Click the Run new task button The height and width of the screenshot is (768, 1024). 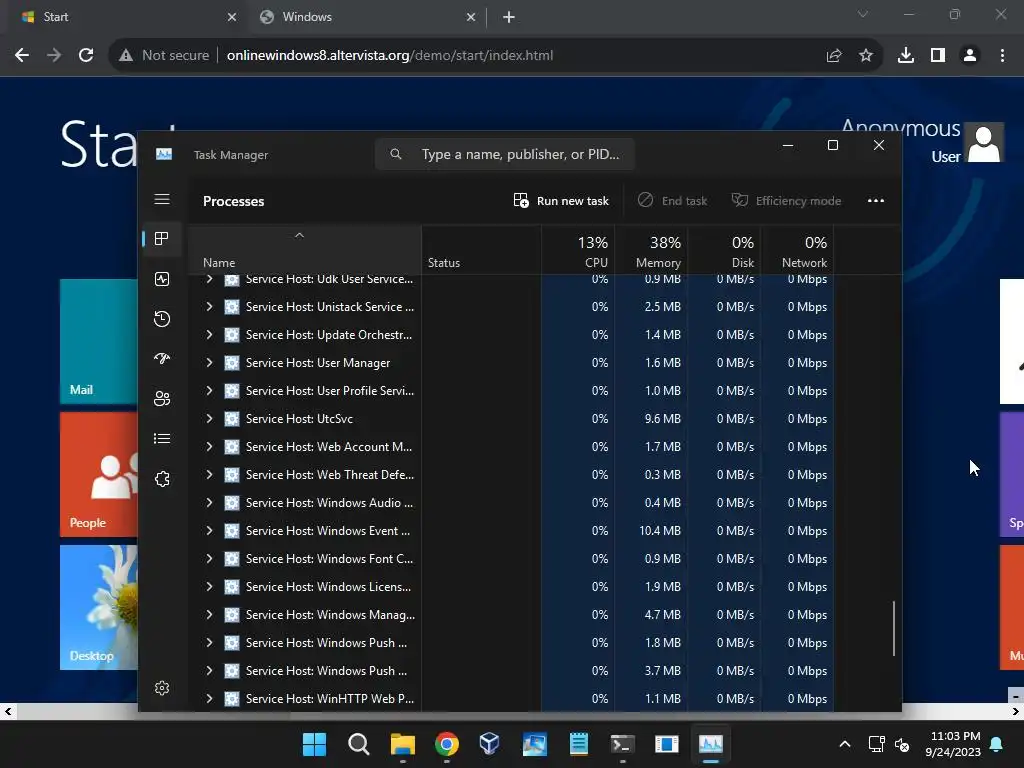tap(562, 200)
